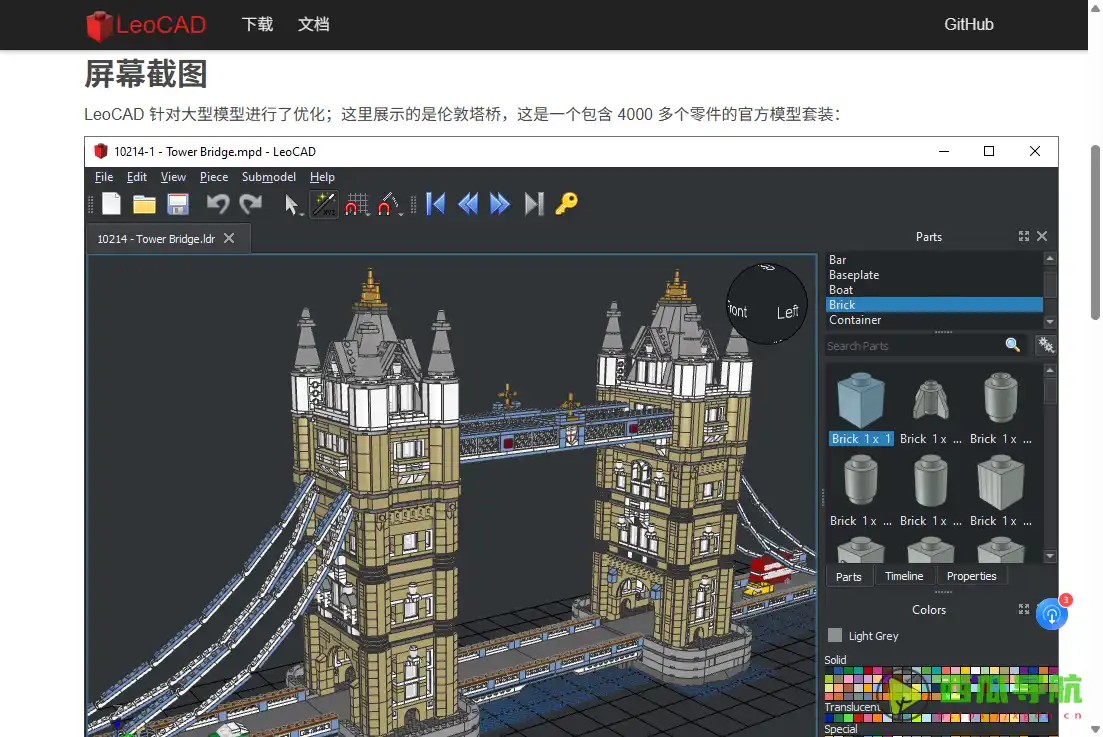Viewport: 1103px width, 737px height.
Task: Open the Edit menu
Action: coord(136,177)
